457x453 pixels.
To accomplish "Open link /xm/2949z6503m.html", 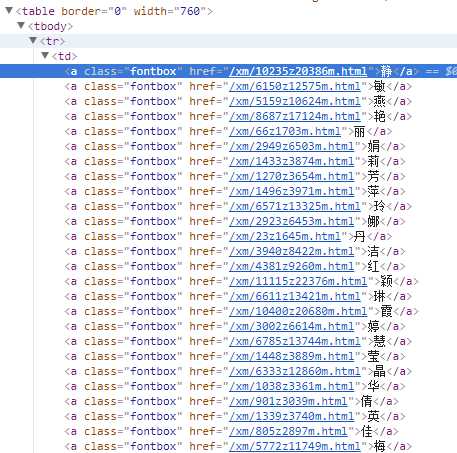I will pyautogui.click(x=291, y=146).
